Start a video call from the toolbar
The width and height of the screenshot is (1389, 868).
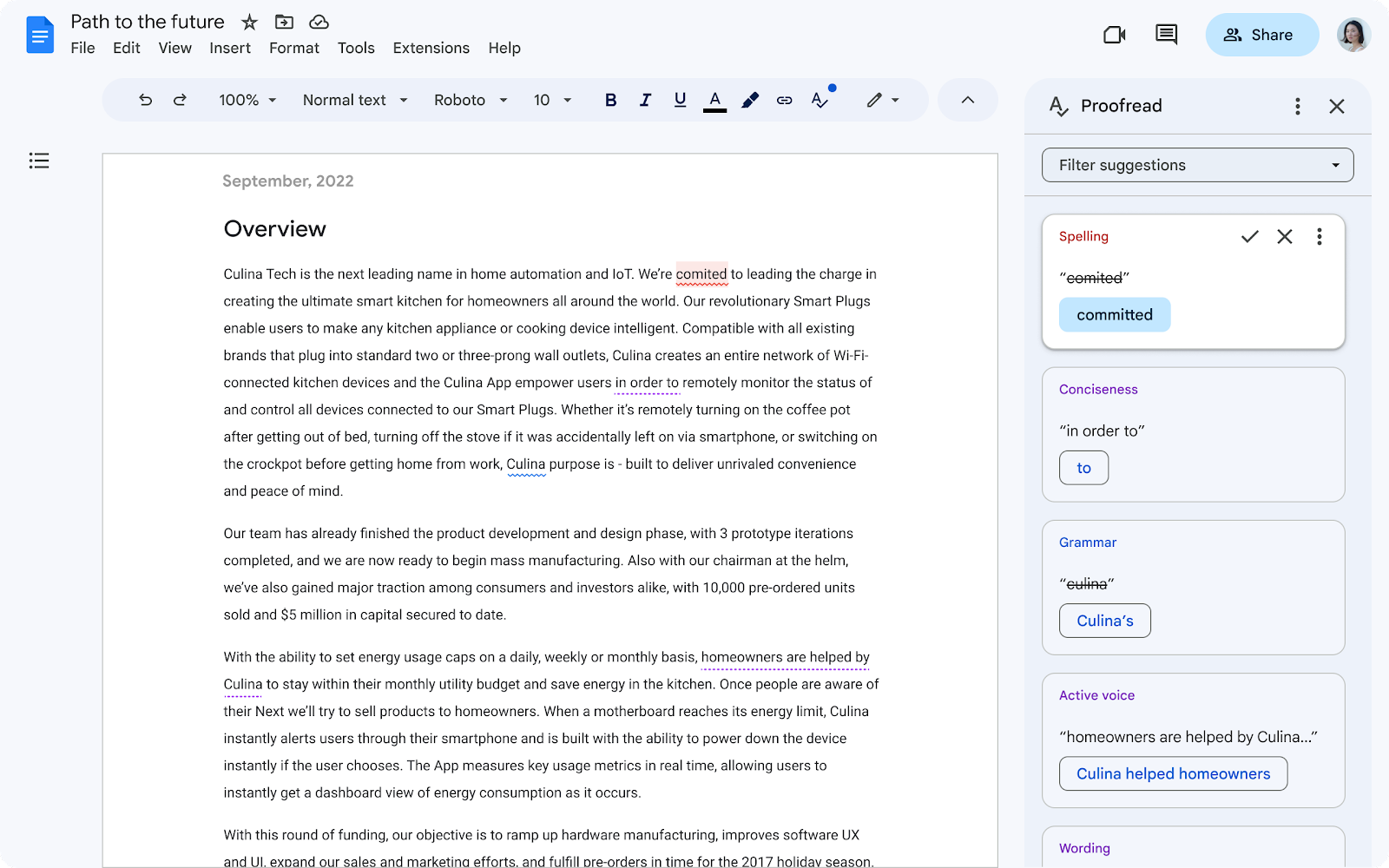[x=1115, y=35]
